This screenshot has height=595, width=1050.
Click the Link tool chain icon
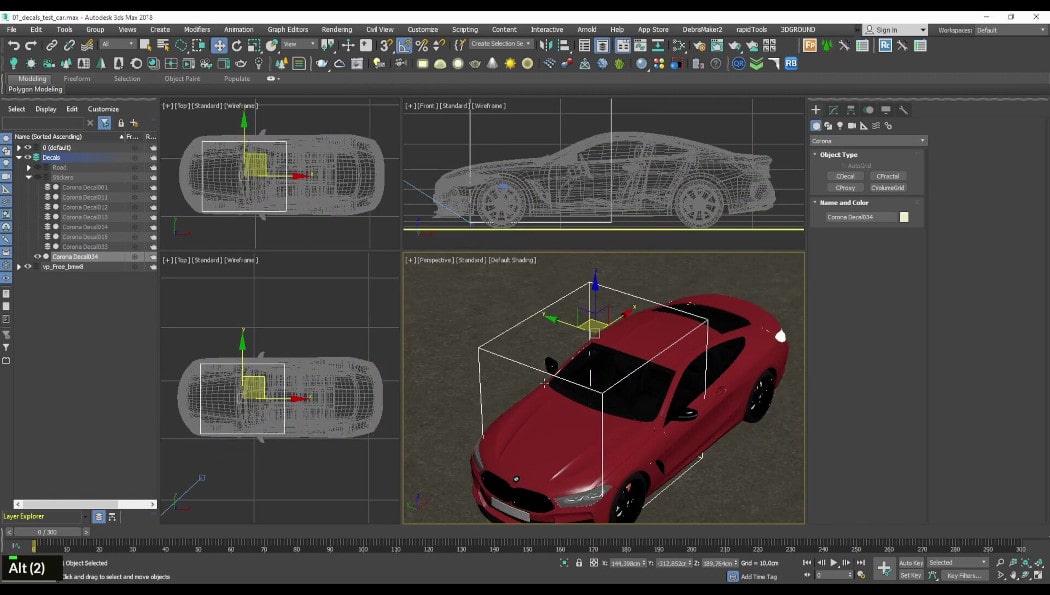(52, 46)
